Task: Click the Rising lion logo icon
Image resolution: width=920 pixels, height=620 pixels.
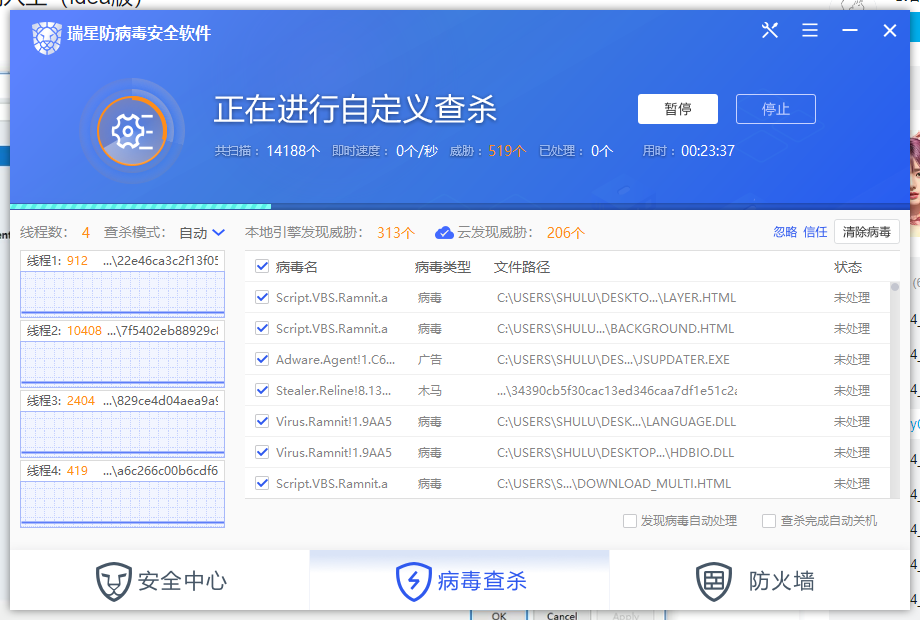Action: coord(47,36)
